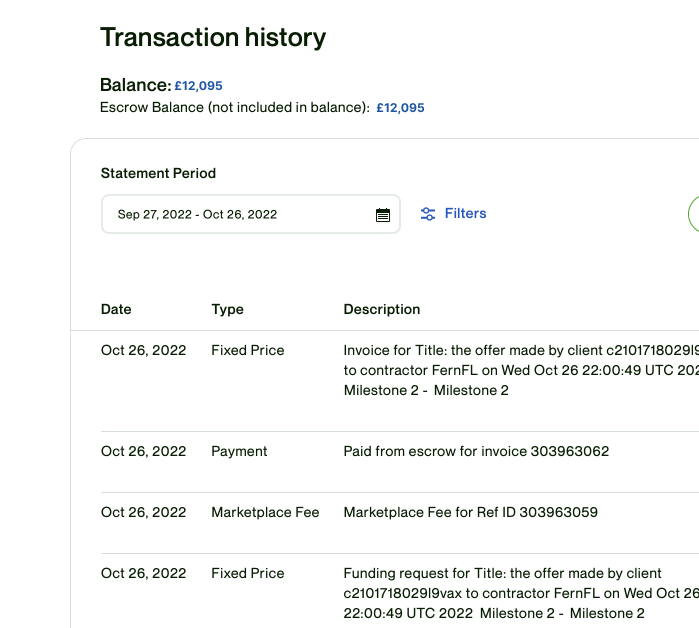Click the Description column header
Viewport: 699px width, 628px height.
tap(382, 309)
